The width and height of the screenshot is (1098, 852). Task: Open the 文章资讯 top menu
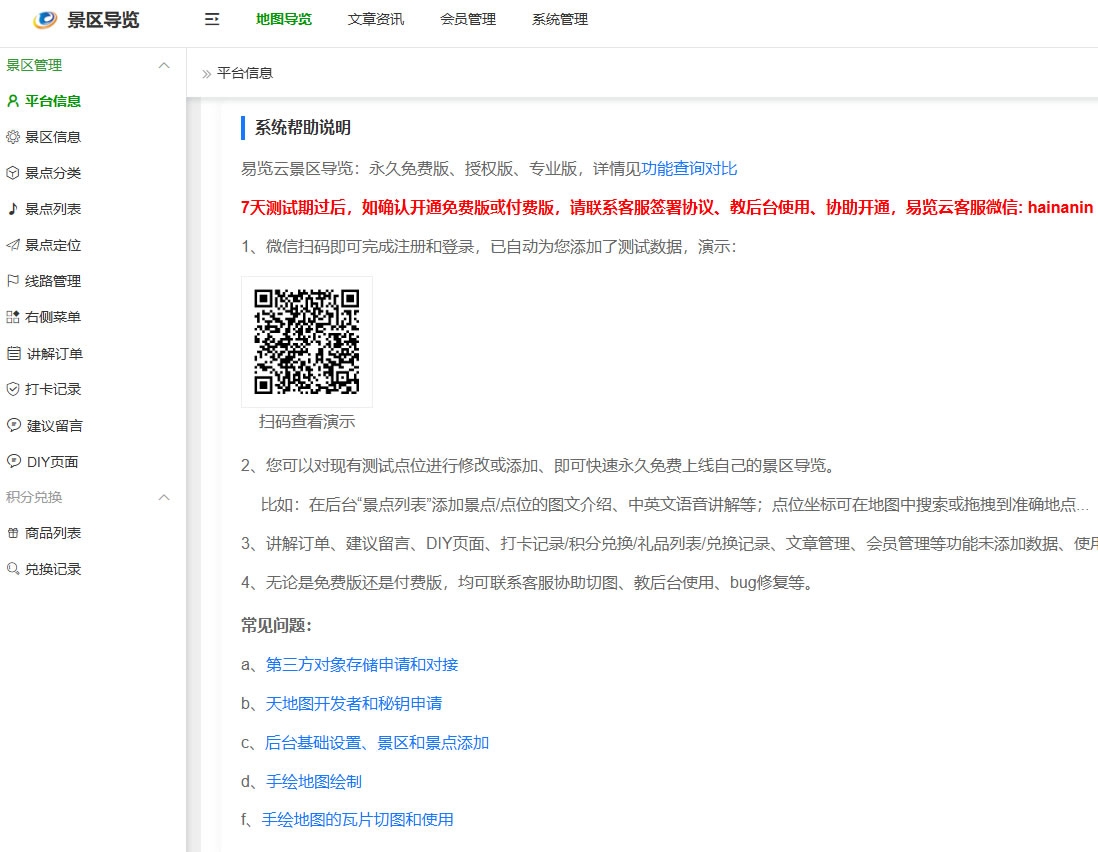click(x=376, y=20)
